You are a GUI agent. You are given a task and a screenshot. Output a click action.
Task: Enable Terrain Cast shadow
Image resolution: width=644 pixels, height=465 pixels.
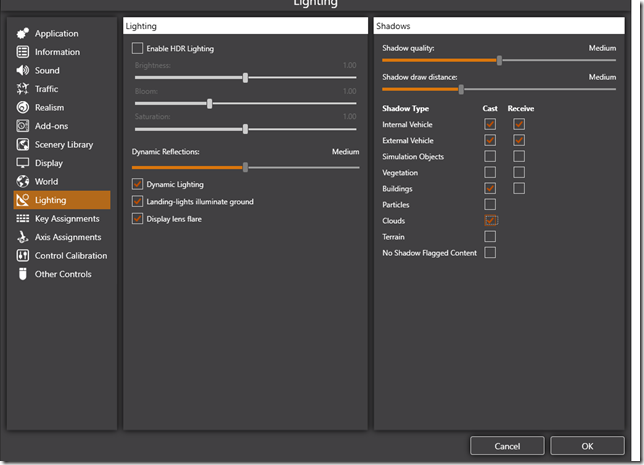click(490, 236)
